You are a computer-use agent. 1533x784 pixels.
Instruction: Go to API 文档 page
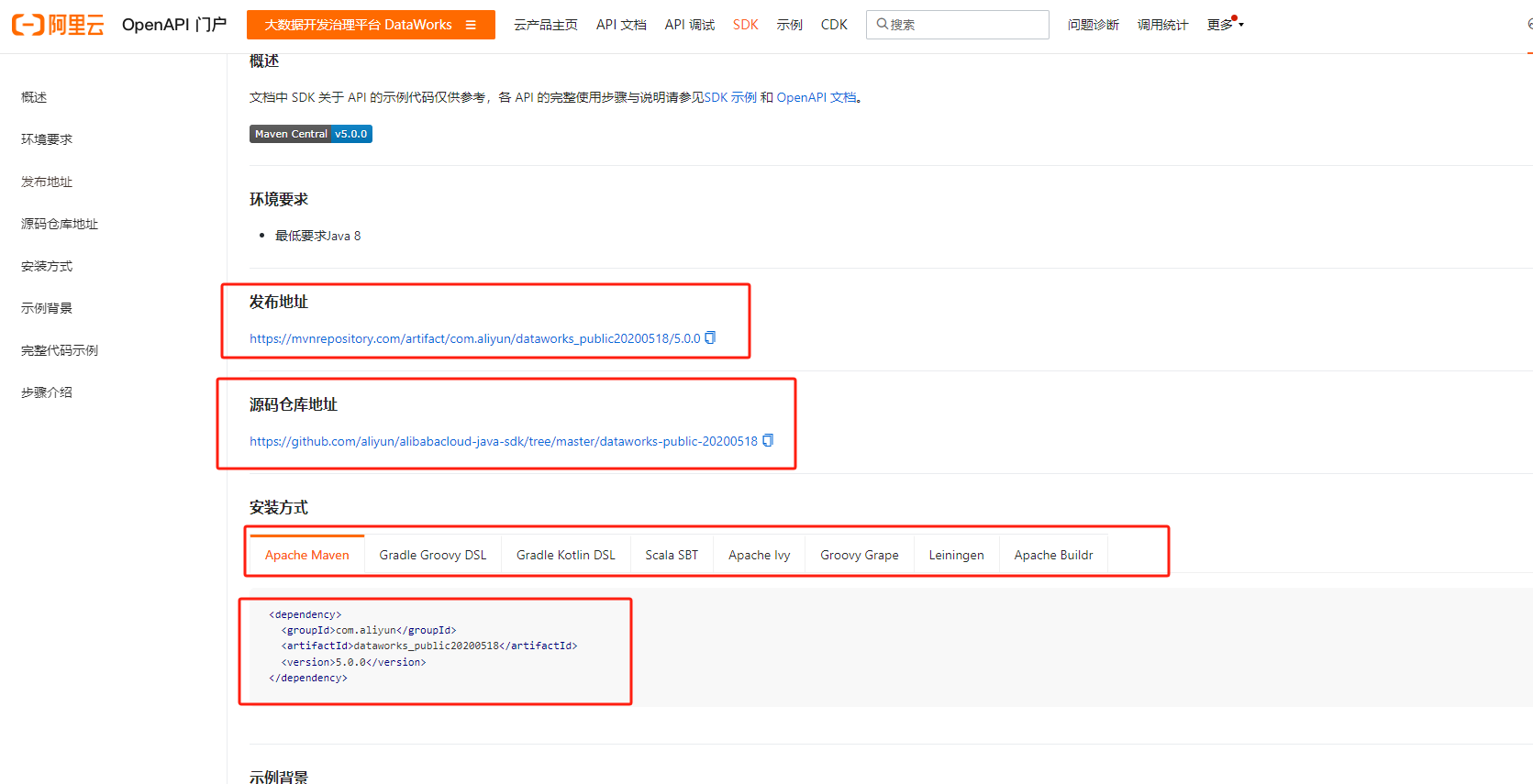(x=621, y=25)
